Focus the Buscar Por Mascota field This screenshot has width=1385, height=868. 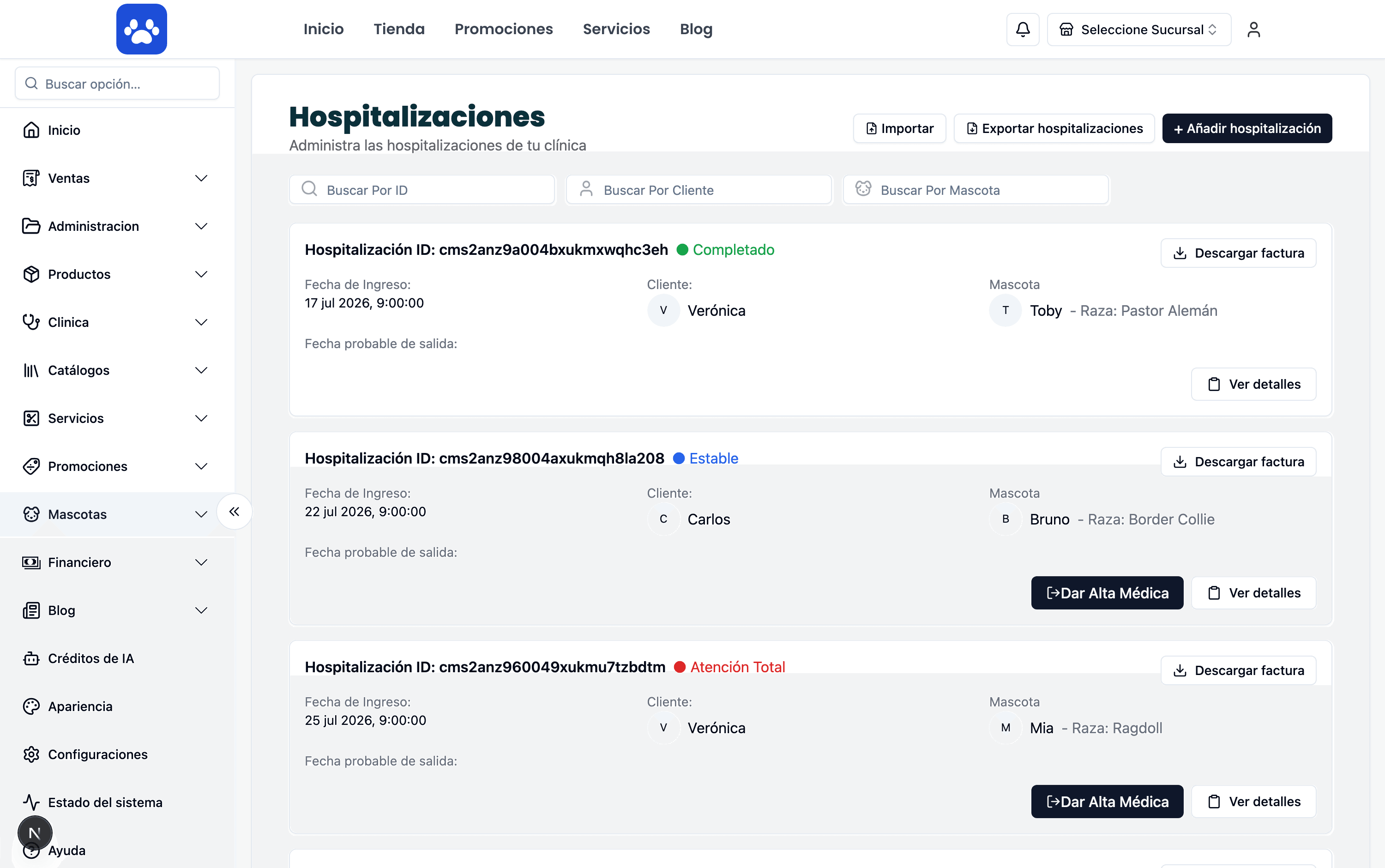[976, 190]
